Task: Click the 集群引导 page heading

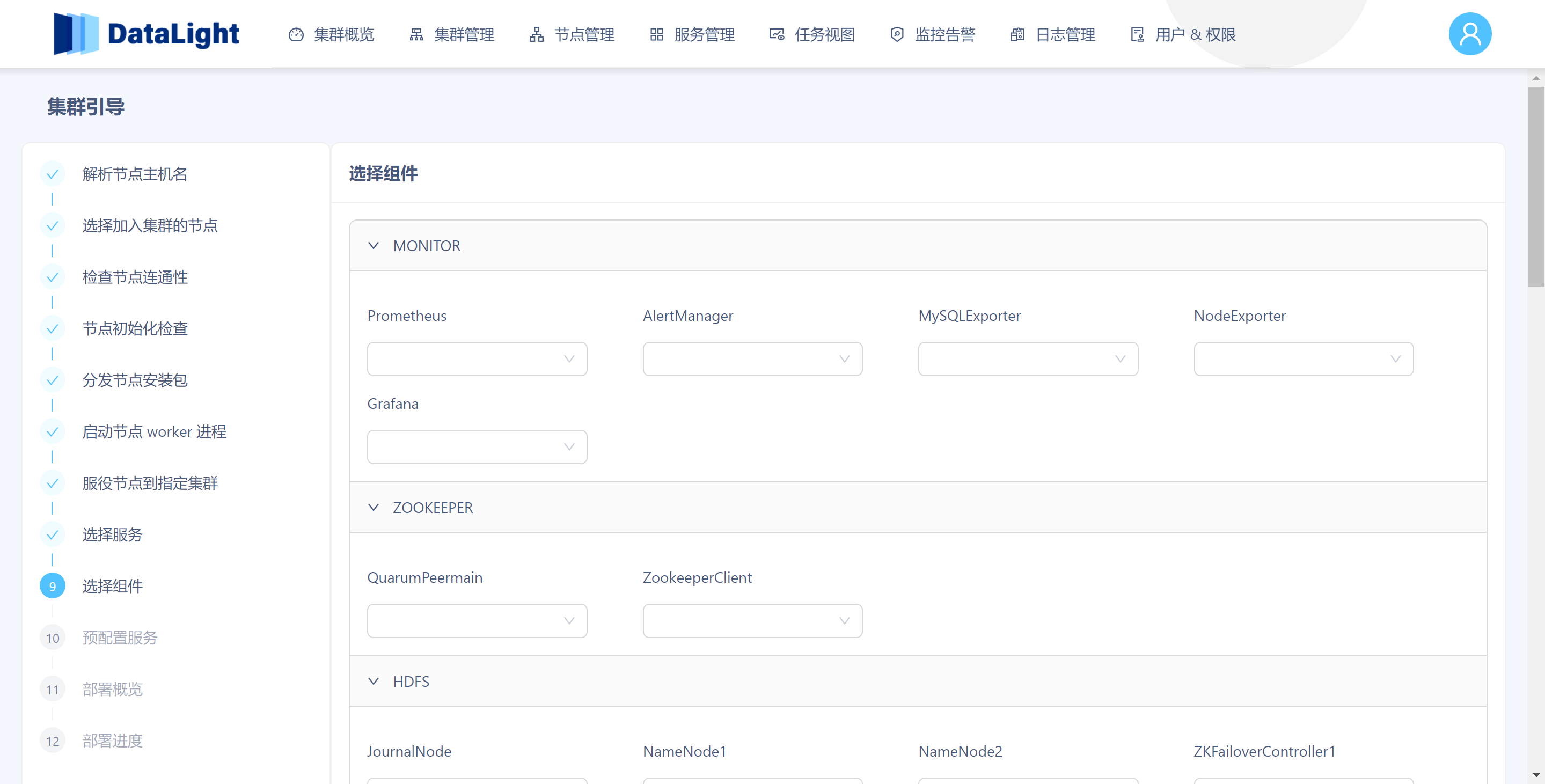Action: click(86, 107)
